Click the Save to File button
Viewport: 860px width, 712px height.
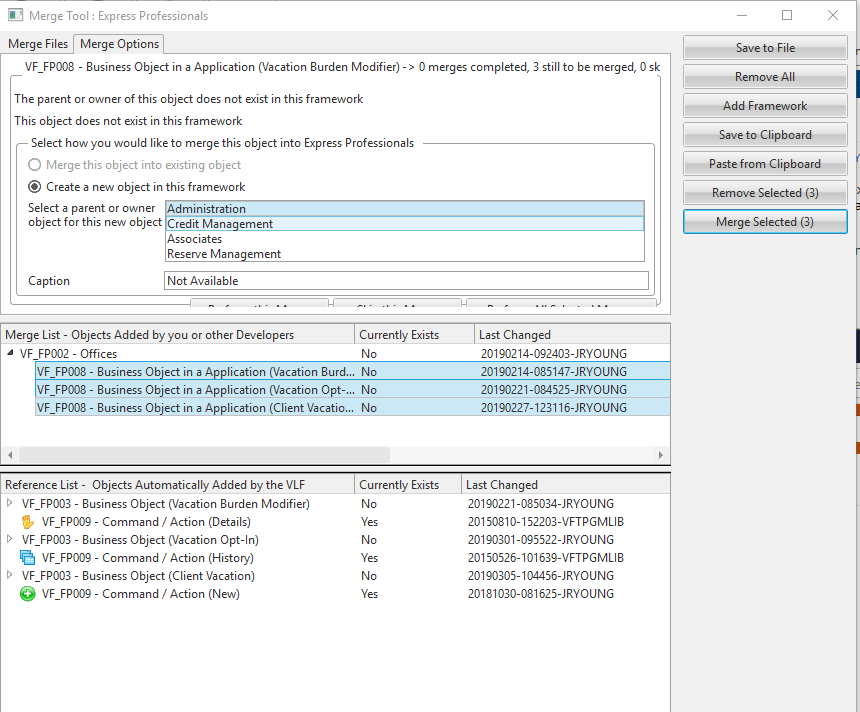[765, 48]
